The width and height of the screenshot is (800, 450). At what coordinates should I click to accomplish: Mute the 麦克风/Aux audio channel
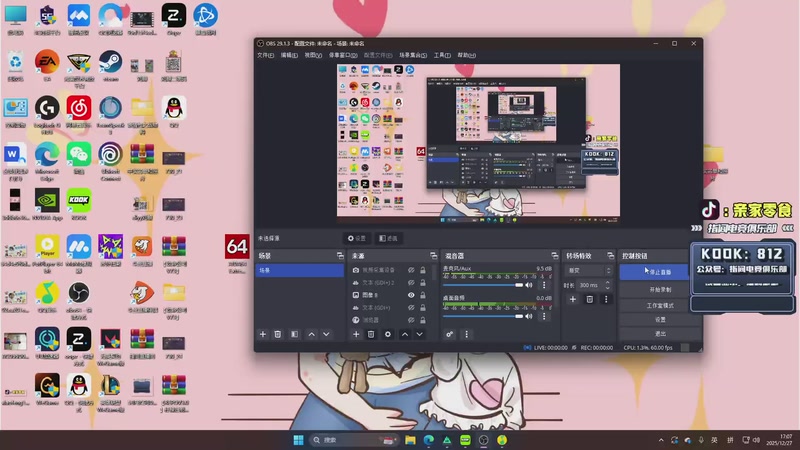tap(529, 285)
